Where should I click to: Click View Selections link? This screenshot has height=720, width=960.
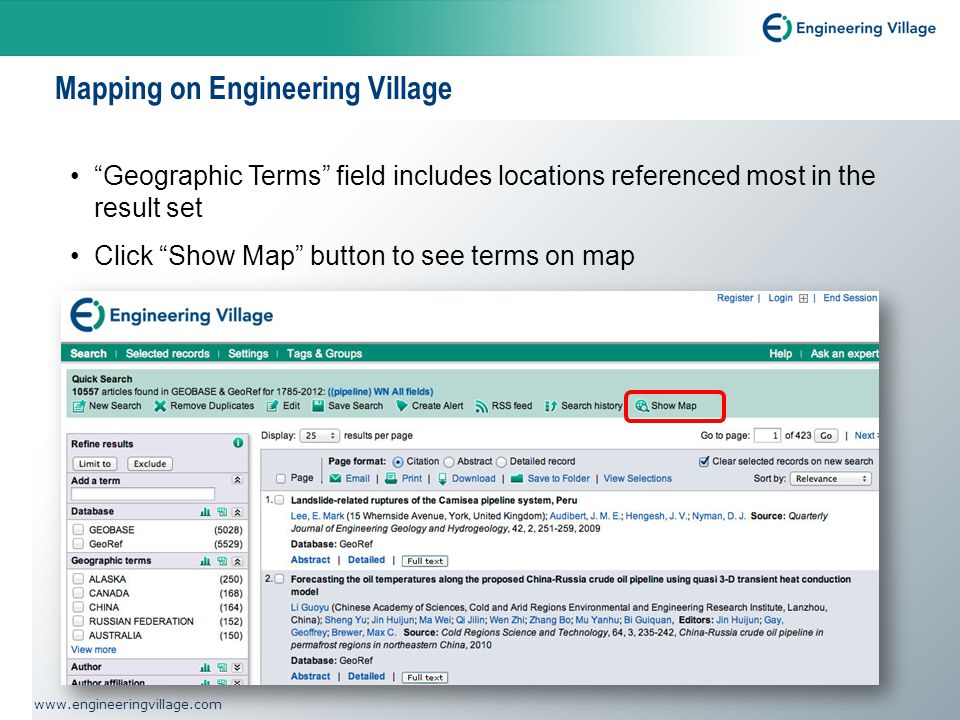click(x=637, y=479)
